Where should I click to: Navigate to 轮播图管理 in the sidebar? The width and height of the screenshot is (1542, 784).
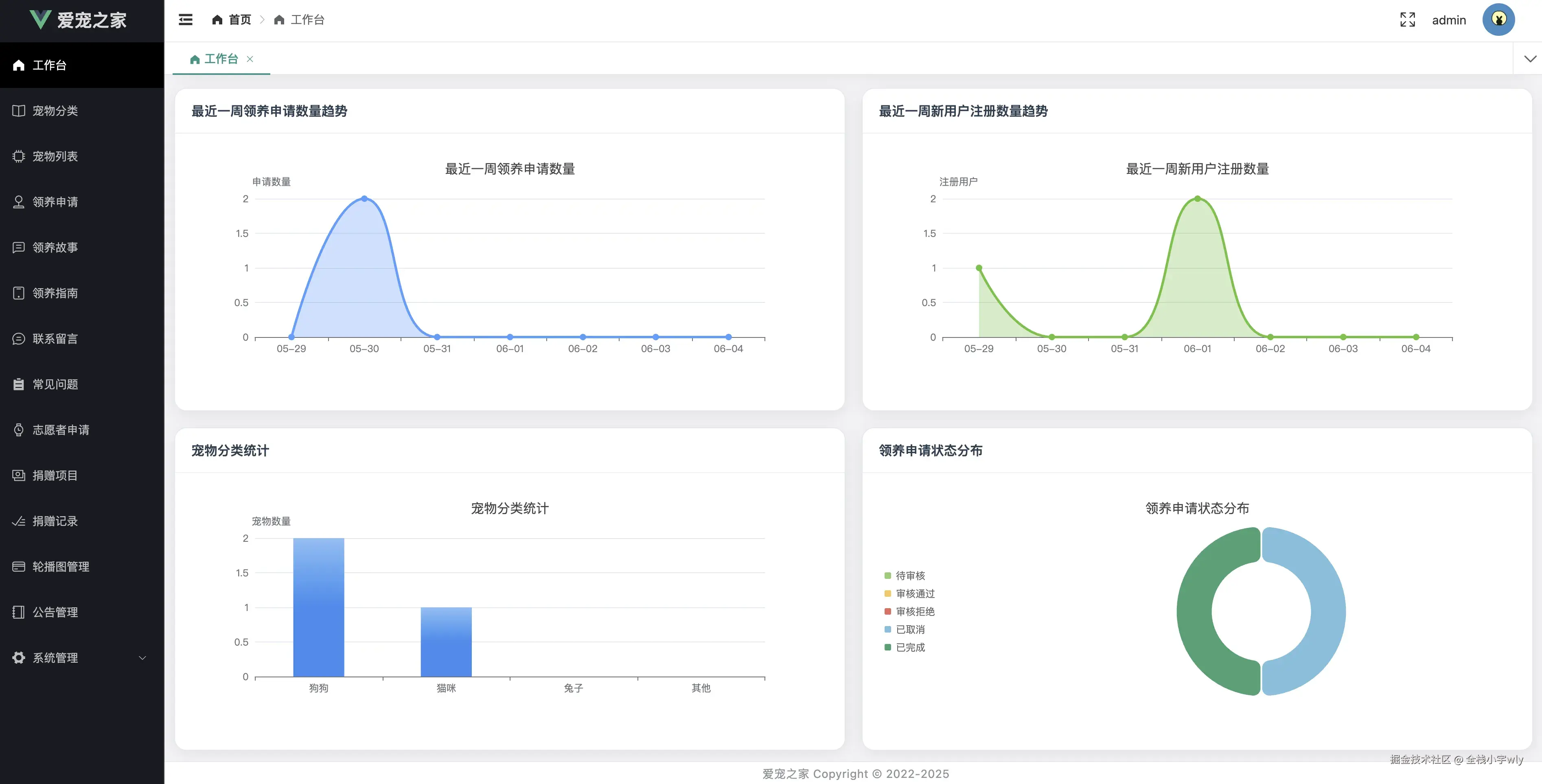(61, 566)
